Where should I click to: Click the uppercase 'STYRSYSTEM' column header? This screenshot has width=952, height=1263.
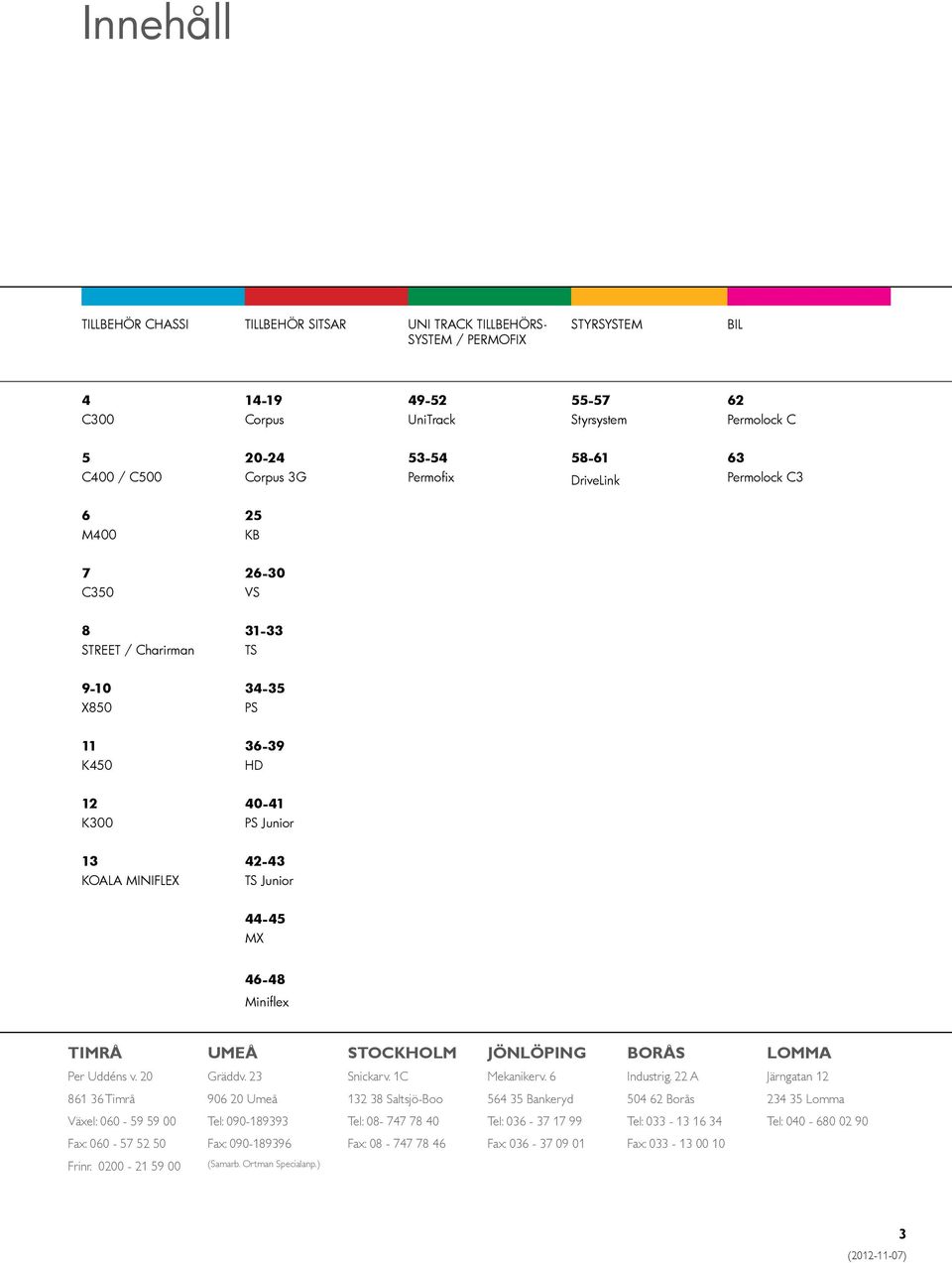[607, 324]
